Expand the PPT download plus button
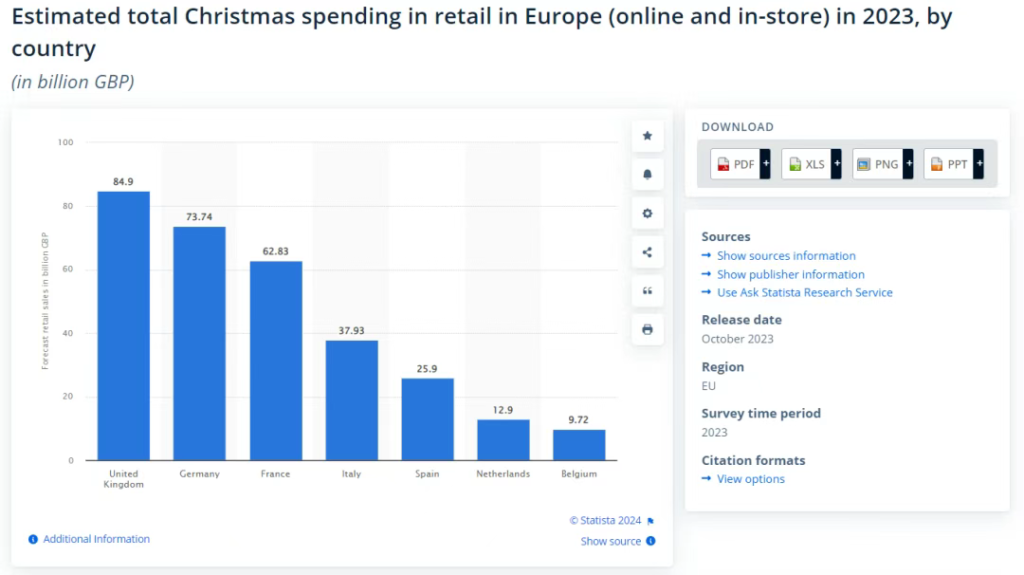Viewport: 1024px width, 575px height. 979,164
